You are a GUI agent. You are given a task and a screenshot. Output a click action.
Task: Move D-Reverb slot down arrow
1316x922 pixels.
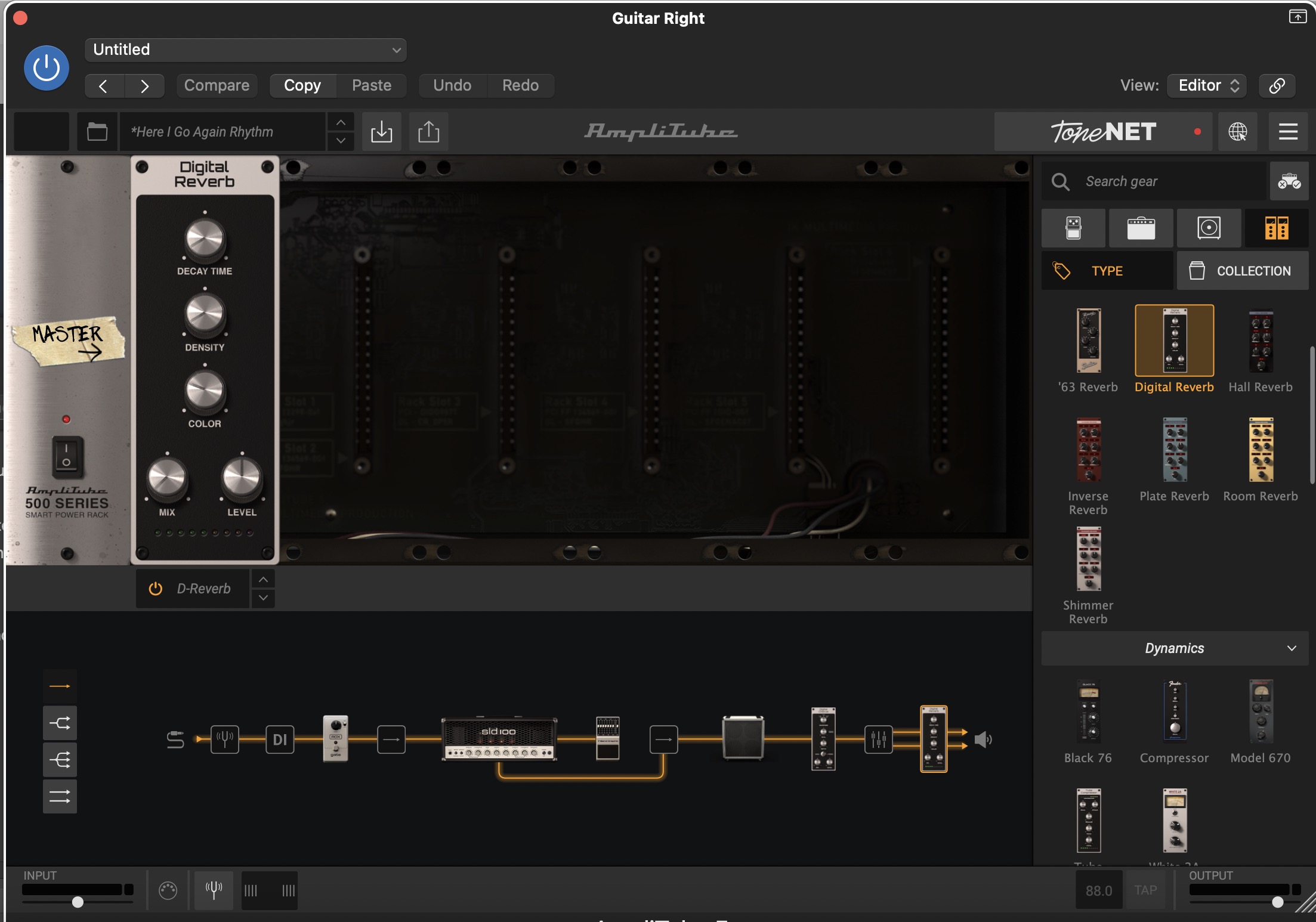(x=263, y=598)
